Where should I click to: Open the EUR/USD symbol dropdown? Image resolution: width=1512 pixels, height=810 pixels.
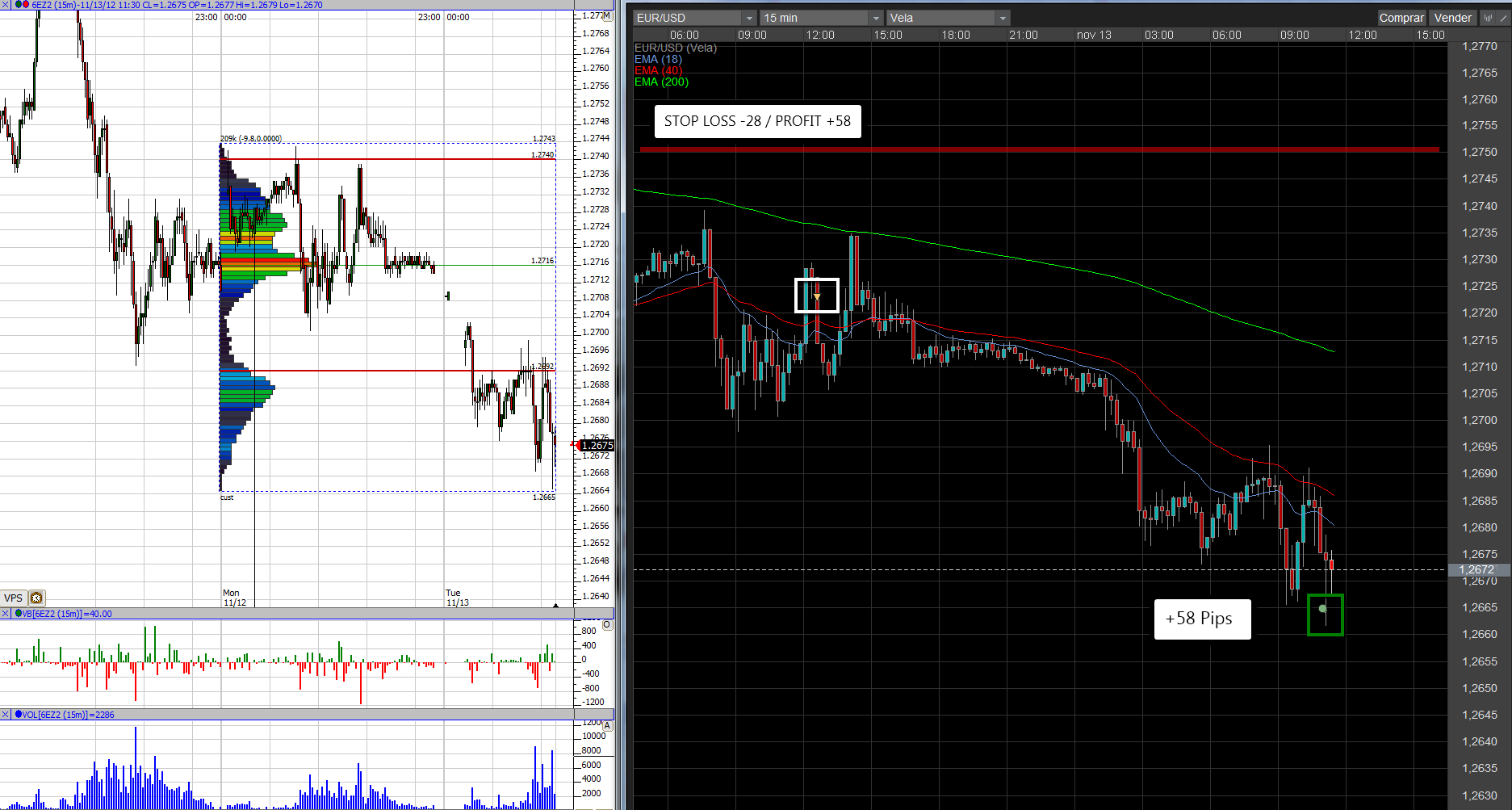tap(695, 18)
